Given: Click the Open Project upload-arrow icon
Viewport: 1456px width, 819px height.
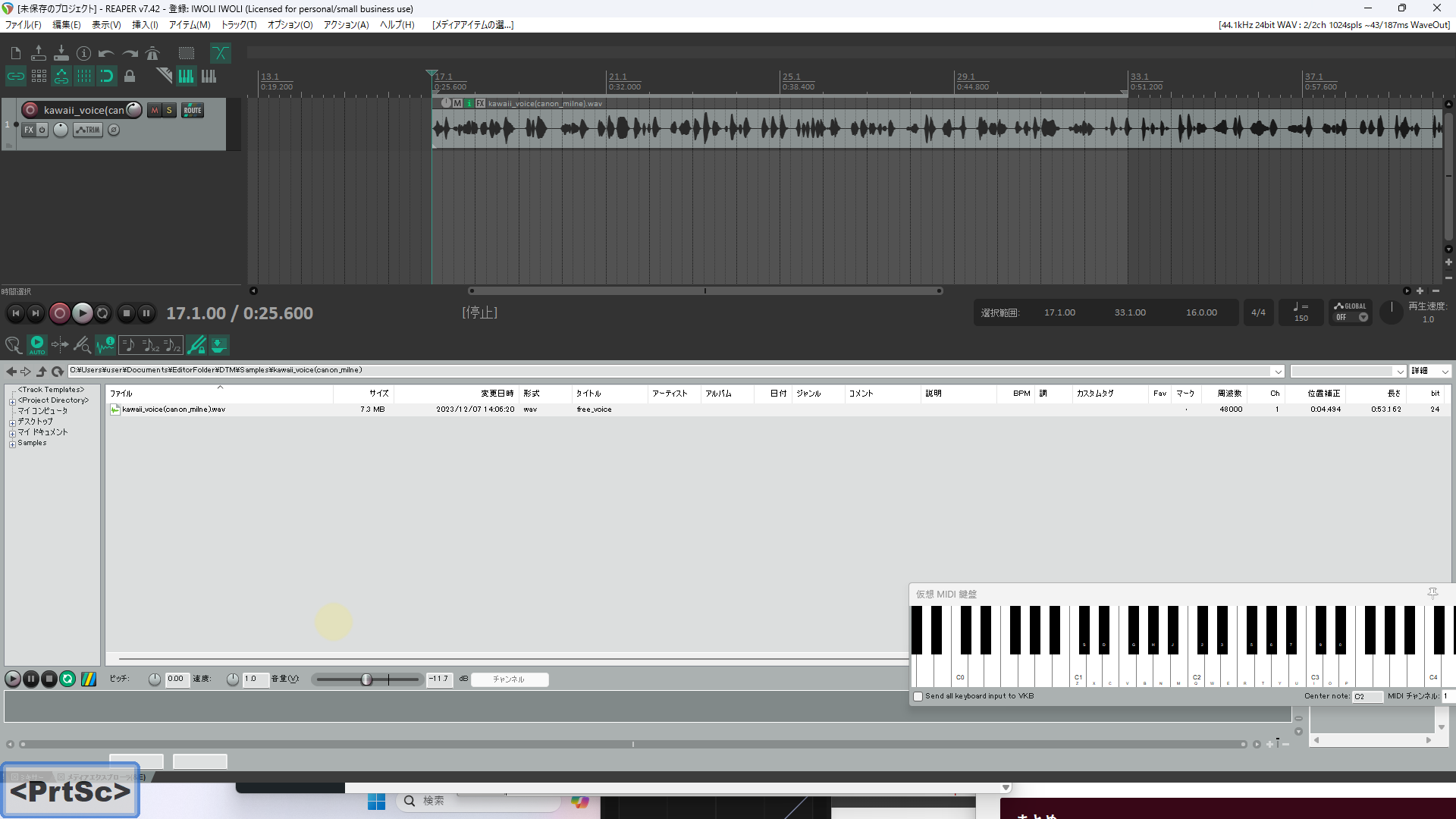Looking at the screenshot, I should pyautogui.click(x=38, y=53).
